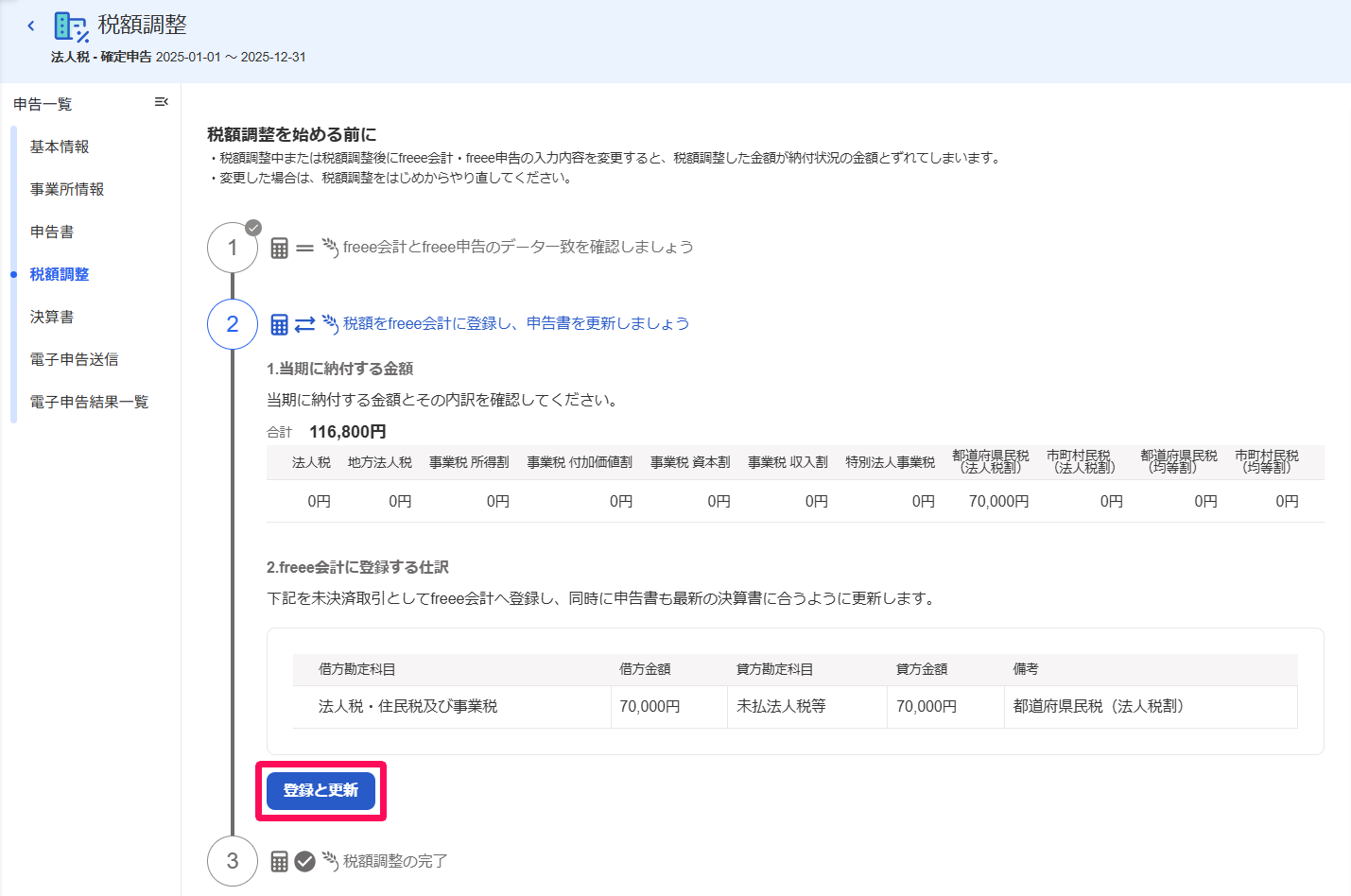Click the 貸方勘定科目 column header
The image size is (1351, 896).
[x=774, y=669]
